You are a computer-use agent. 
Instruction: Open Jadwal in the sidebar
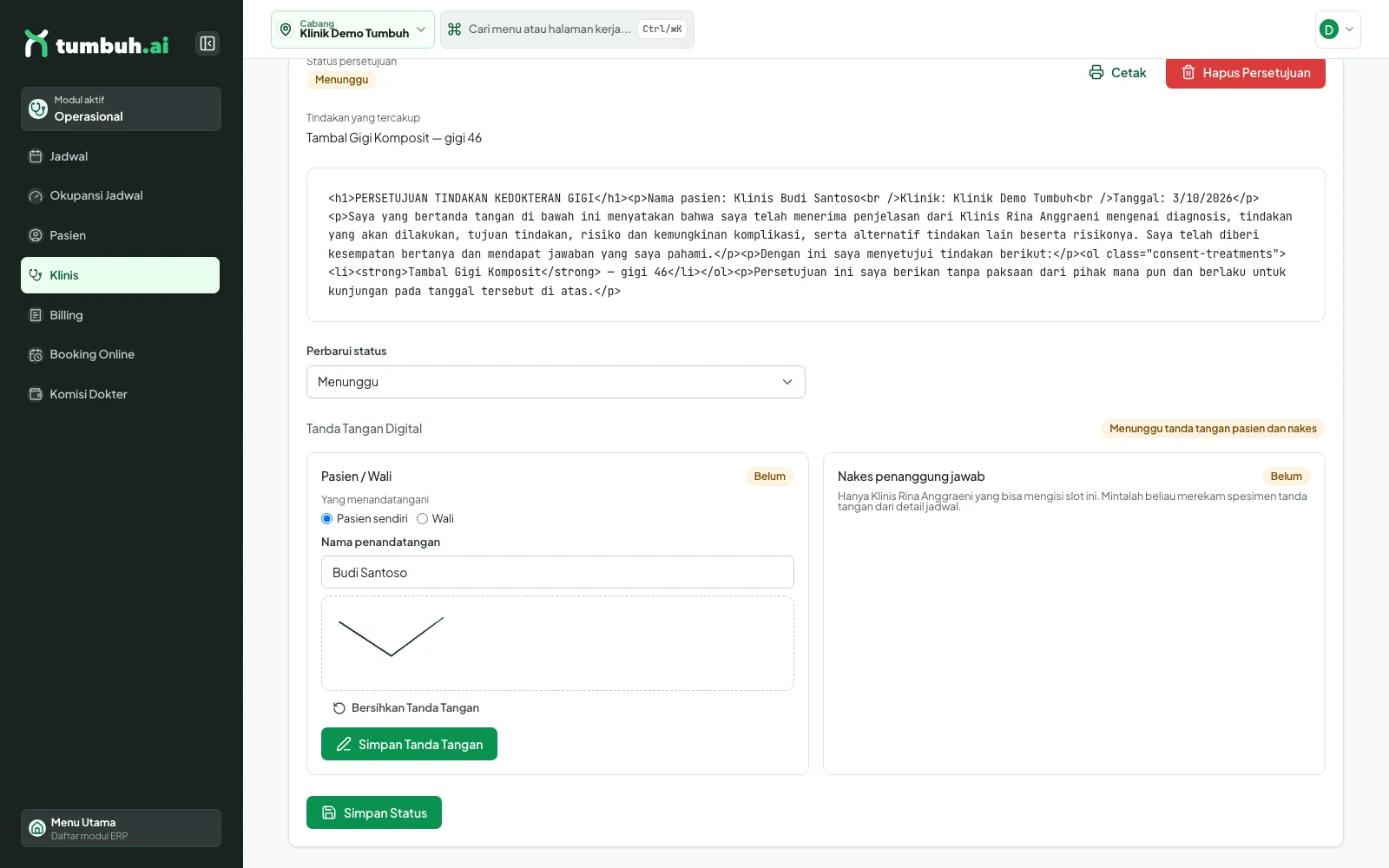tap(121, 156)
